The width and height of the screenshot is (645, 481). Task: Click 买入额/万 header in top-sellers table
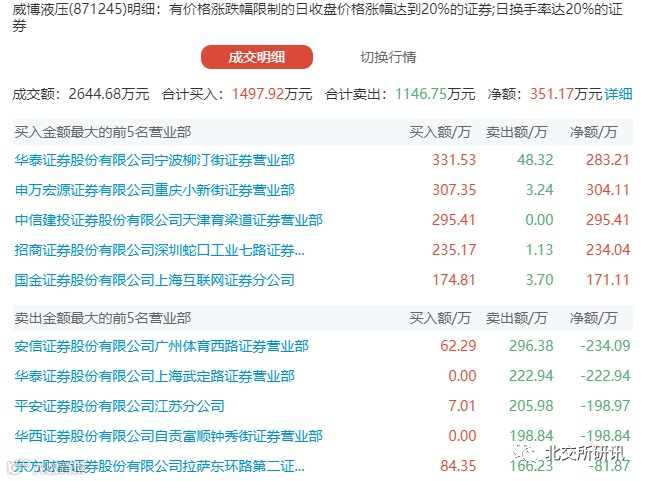tap(440, 318)
